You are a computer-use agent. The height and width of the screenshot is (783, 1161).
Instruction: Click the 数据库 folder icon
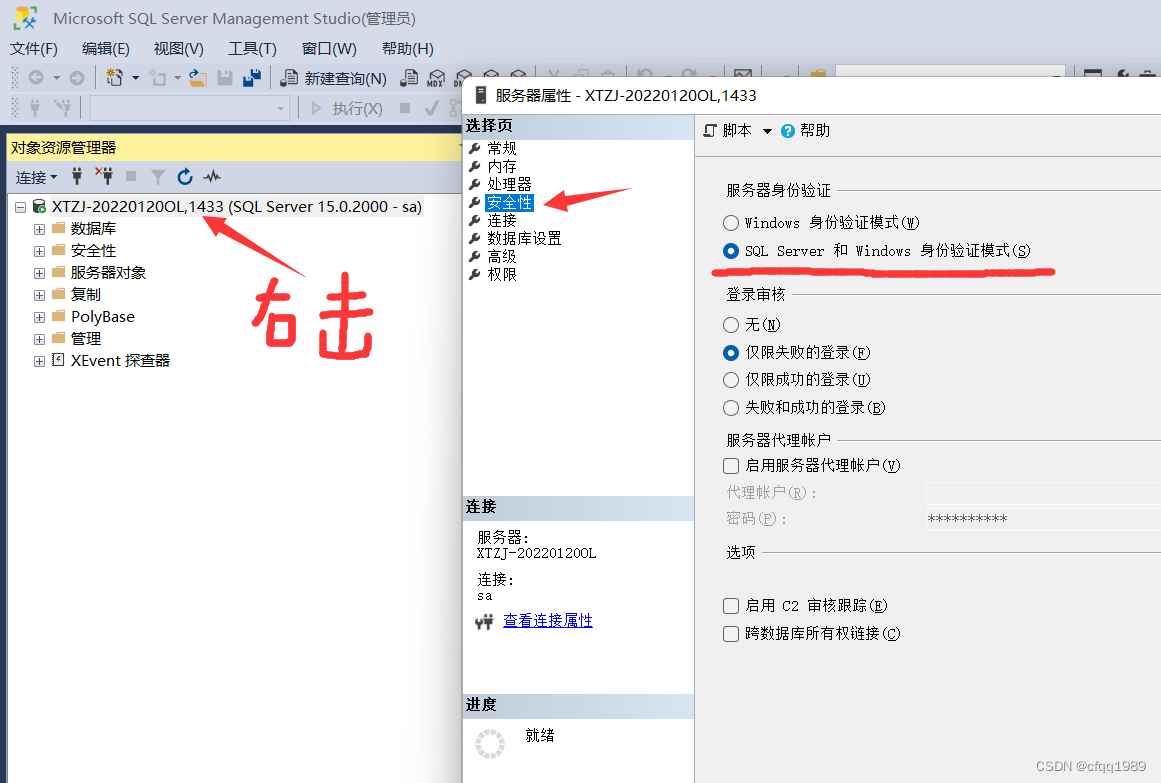[x=59, y=227]
